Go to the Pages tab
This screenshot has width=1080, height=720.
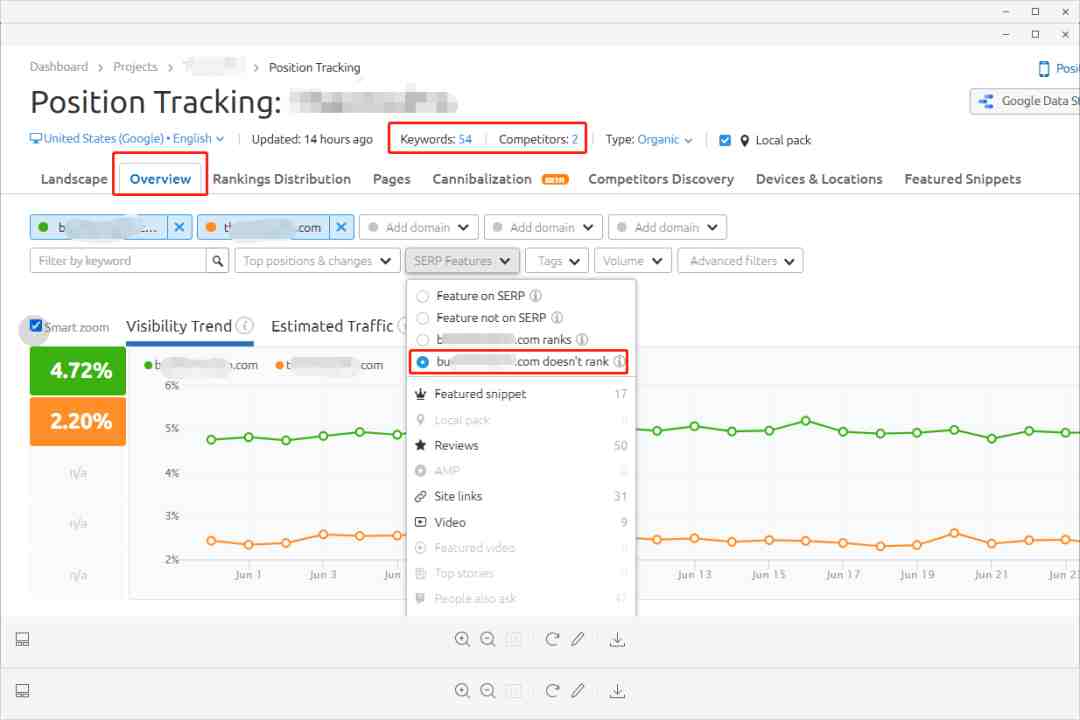click(391, 179)
